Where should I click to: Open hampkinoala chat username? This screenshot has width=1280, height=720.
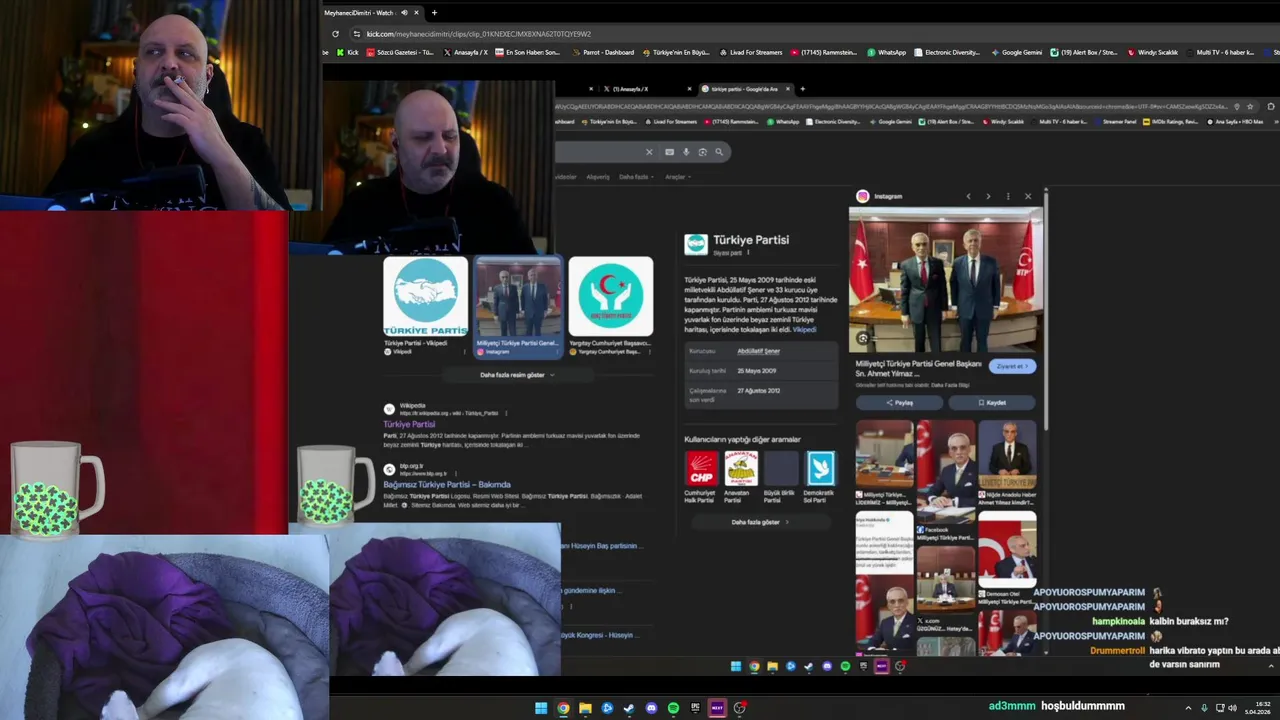pos(1117,621)
